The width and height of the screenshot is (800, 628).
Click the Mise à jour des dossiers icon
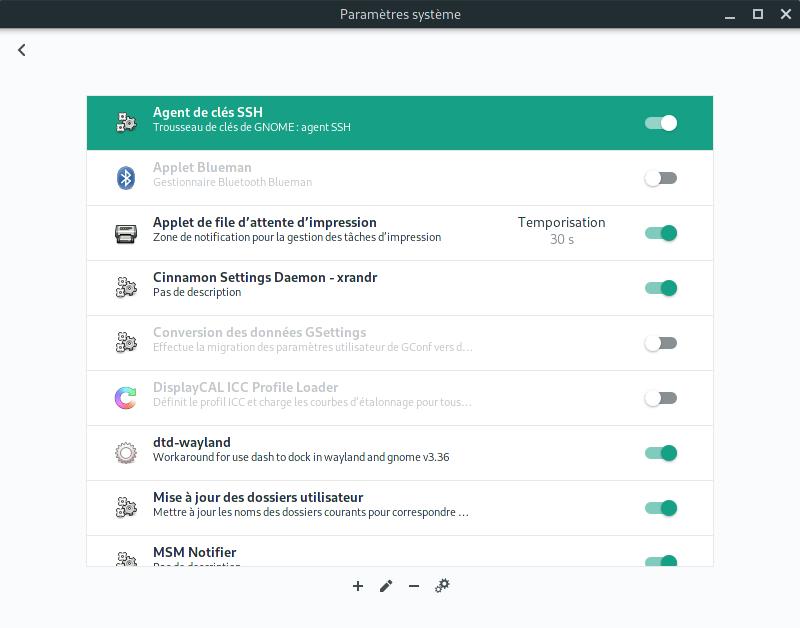126,508
